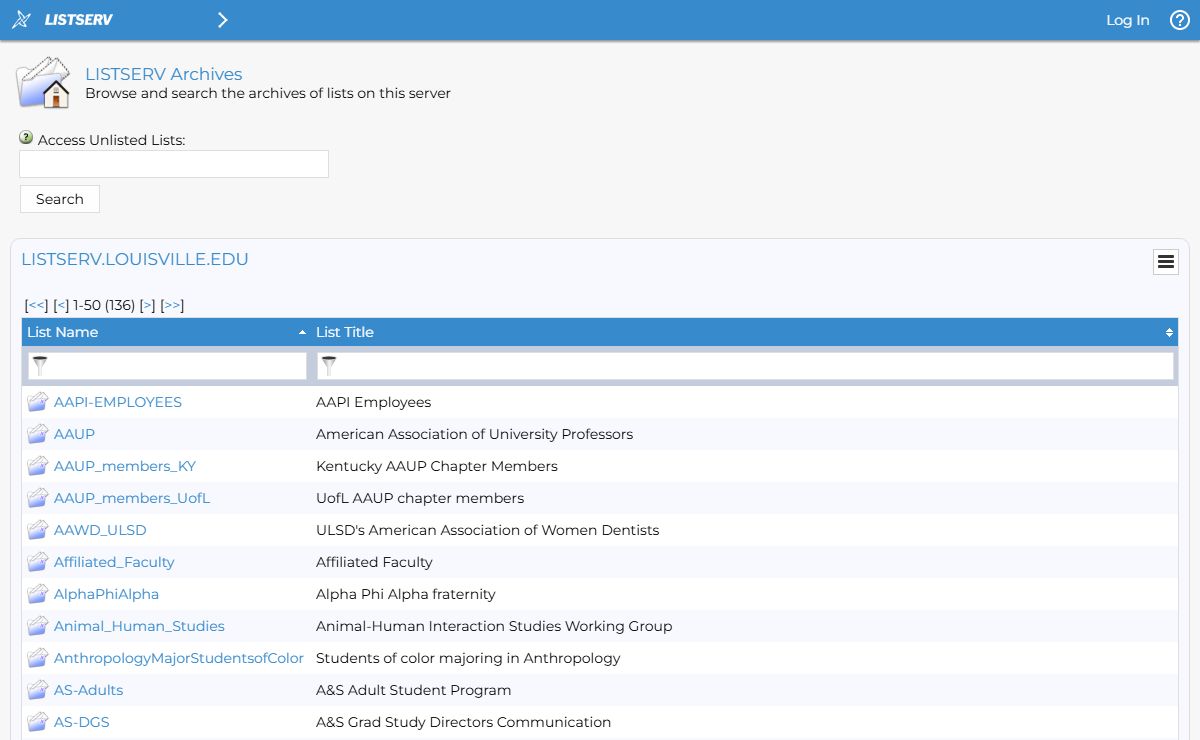Click the folder icon for AnthropologyMajorStudentsofColor
Screen dimensions: 1200x740
point(38,658)
